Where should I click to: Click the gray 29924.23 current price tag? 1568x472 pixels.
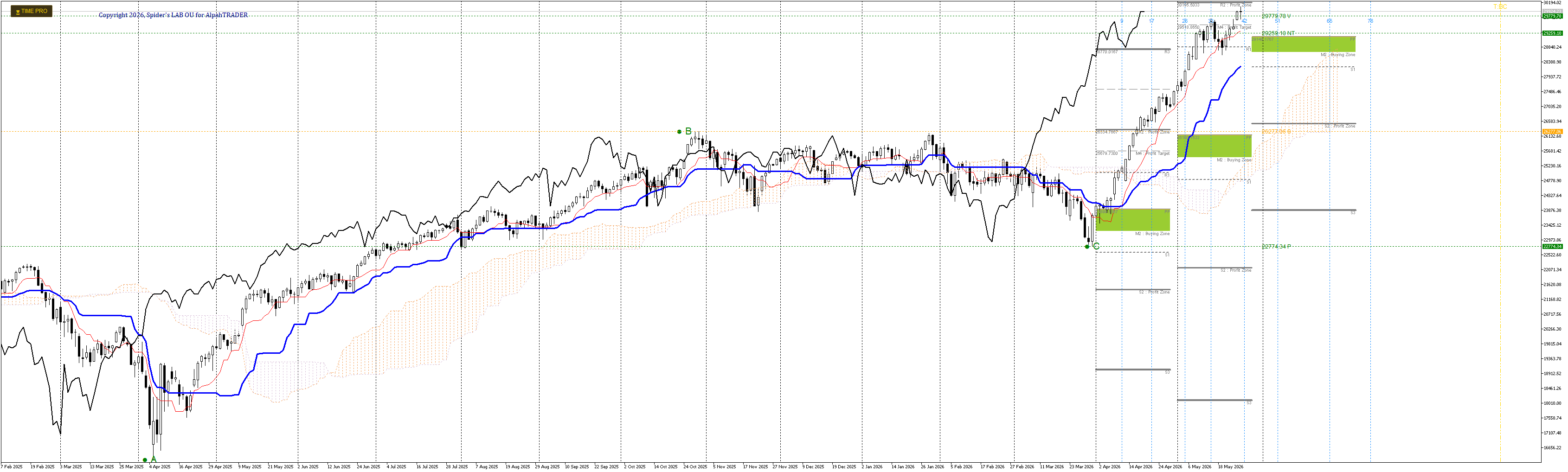1552,12
